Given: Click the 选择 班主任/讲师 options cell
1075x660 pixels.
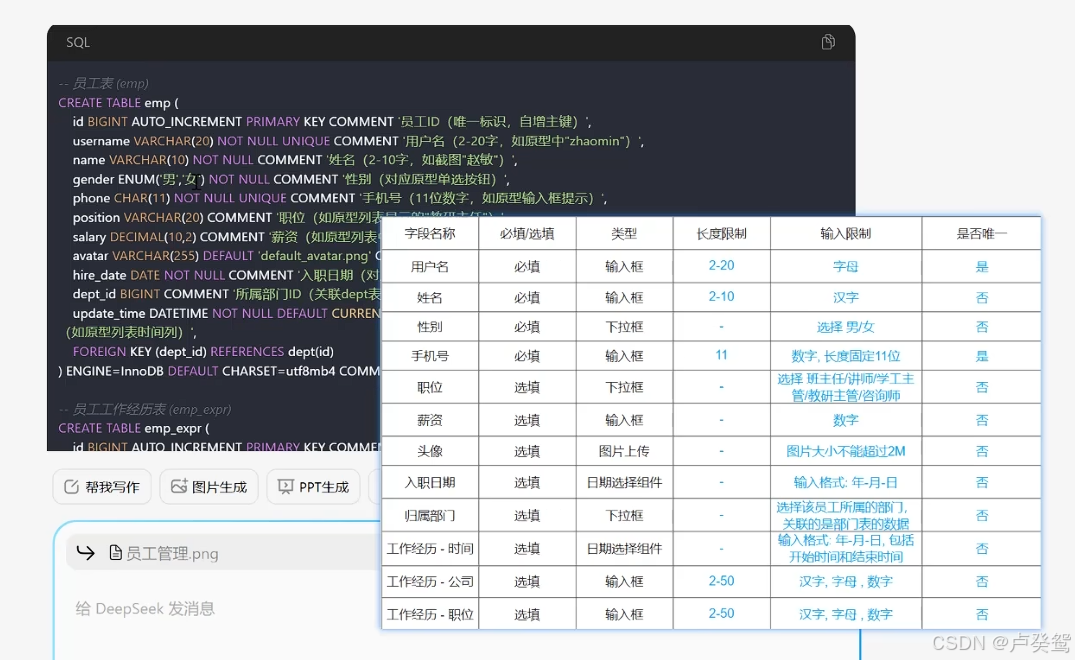Looking at the screenshot, I should click(845, 387).
